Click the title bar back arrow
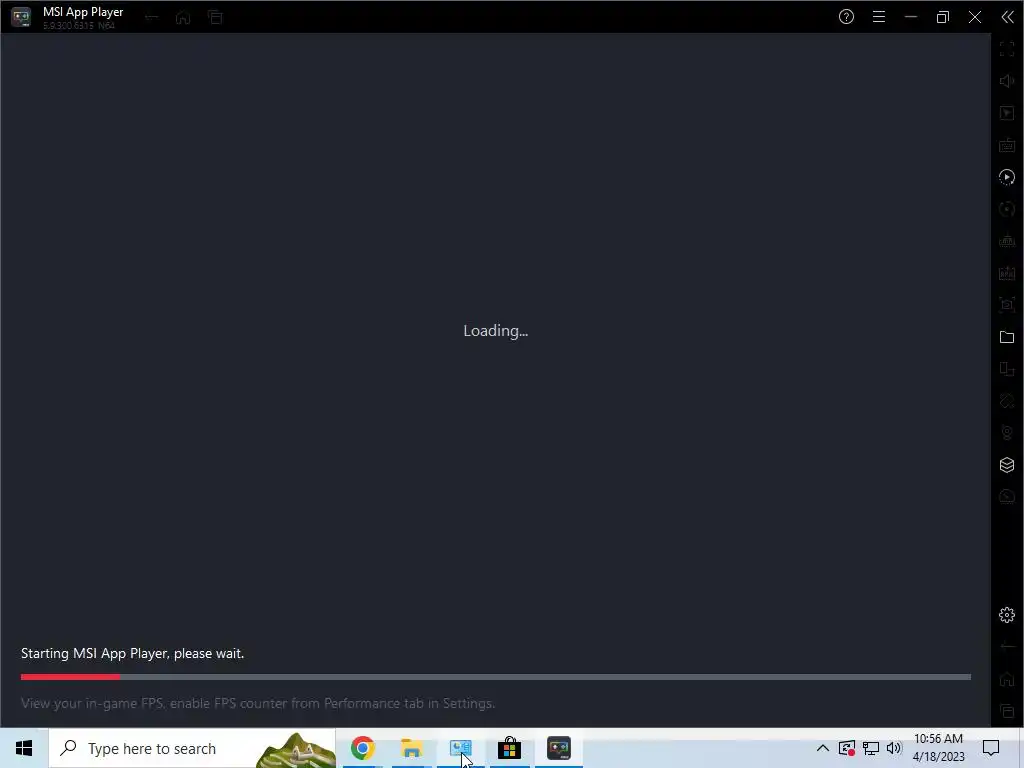 151,18
